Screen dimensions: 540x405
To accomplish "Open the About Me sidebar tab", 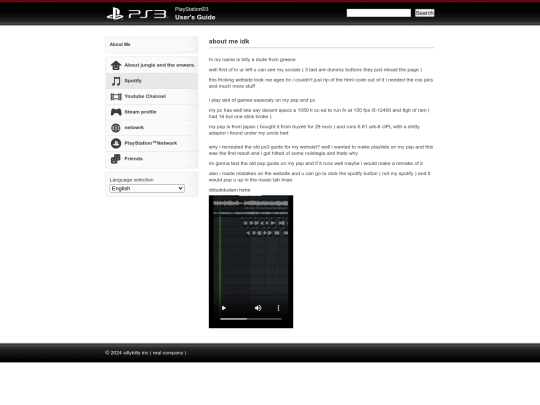I will click(x=152, y=44).
